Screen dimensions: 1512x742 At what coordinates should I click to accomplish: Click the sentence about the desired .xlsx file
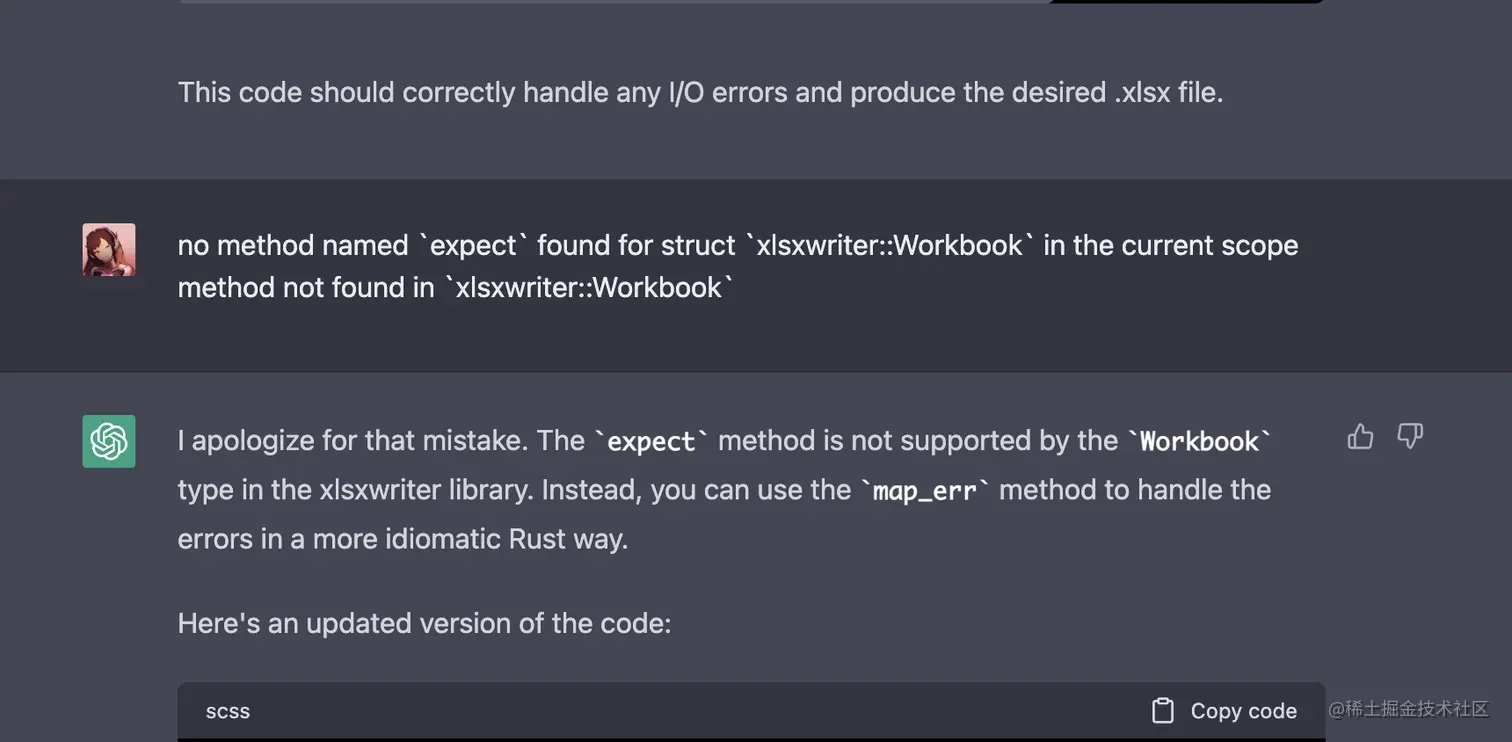(x=700, y=92)
